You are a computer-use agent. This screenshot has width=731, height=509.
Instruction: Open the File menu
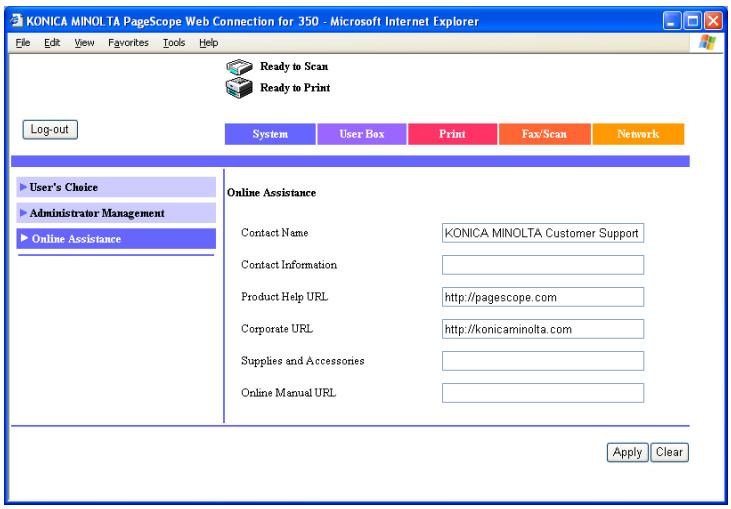tap(22, 43)
